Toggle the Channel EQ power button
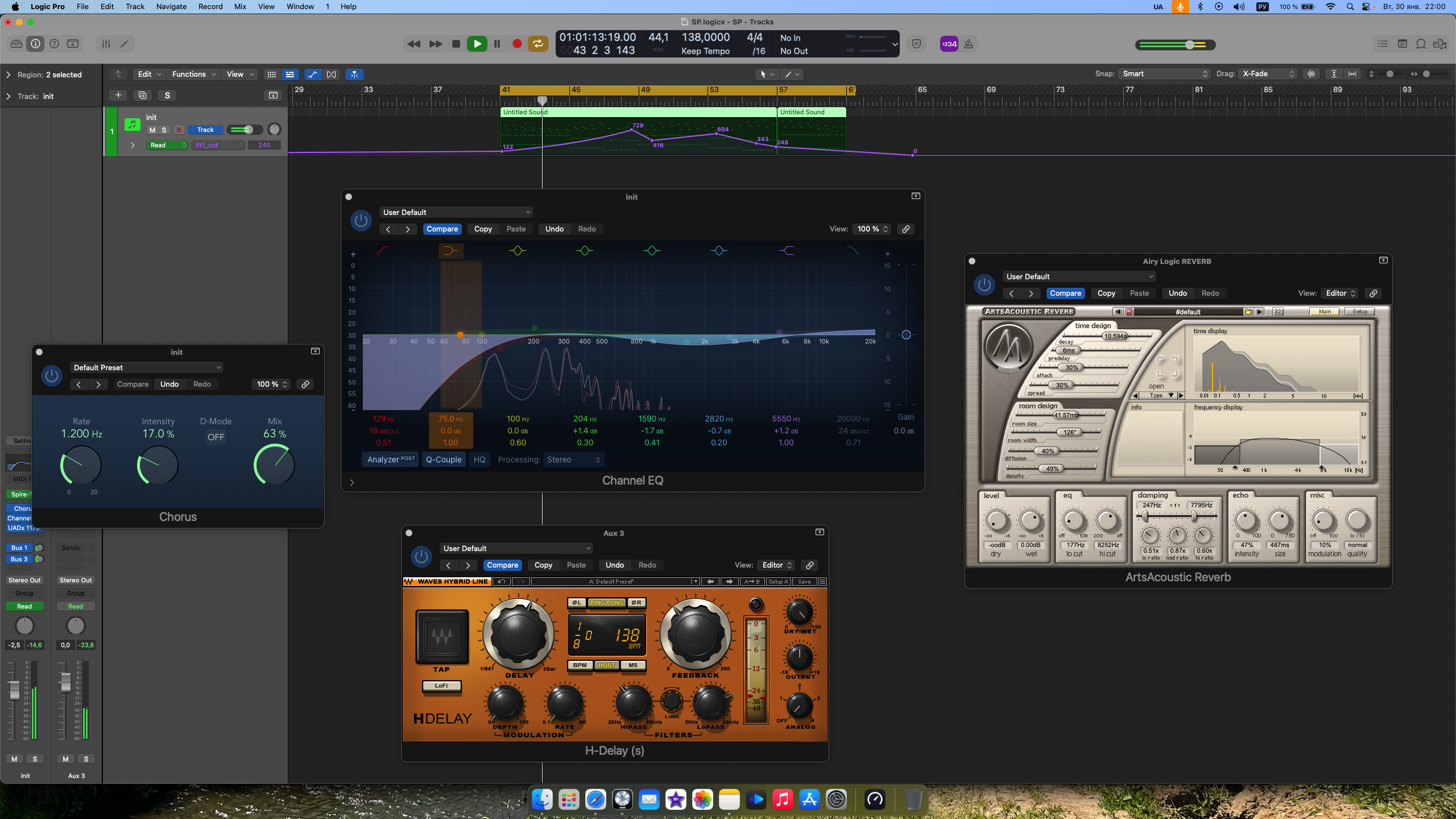 coord(361,221)
